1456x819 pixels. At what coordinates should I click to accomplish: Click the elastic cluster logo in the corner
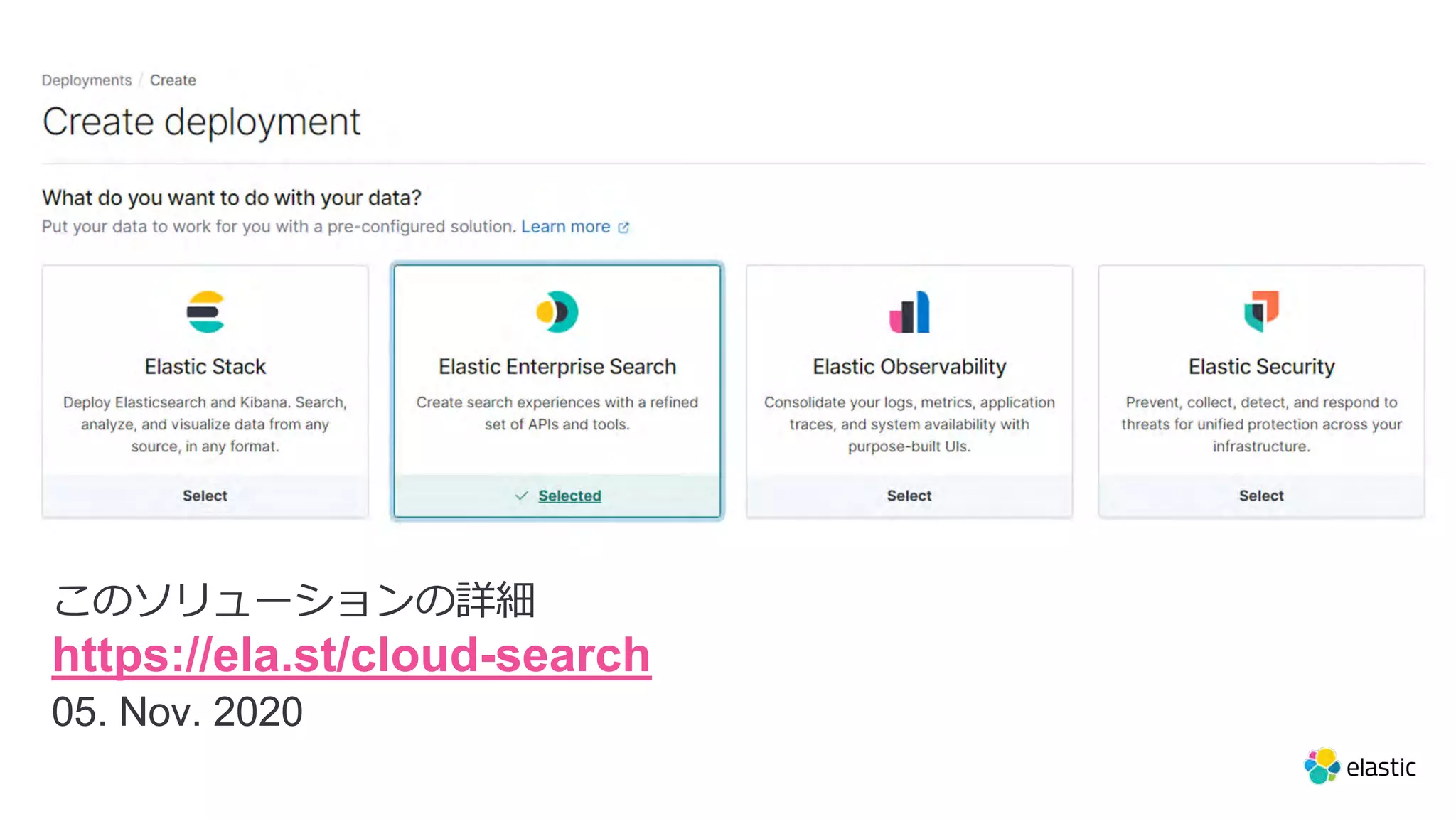pyautogui.click(x=1322, y=766)
